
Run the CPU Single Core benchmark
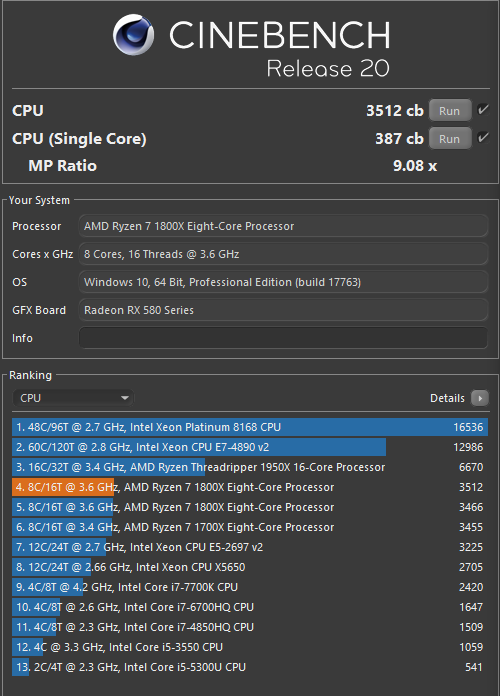[450, 138]
